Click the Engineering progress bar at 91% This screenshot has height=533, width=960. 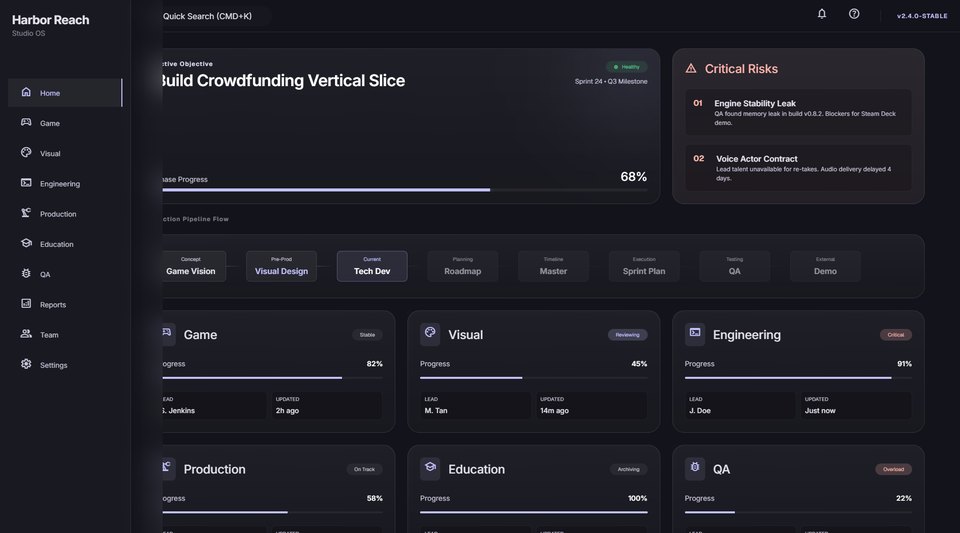point(798,378)
